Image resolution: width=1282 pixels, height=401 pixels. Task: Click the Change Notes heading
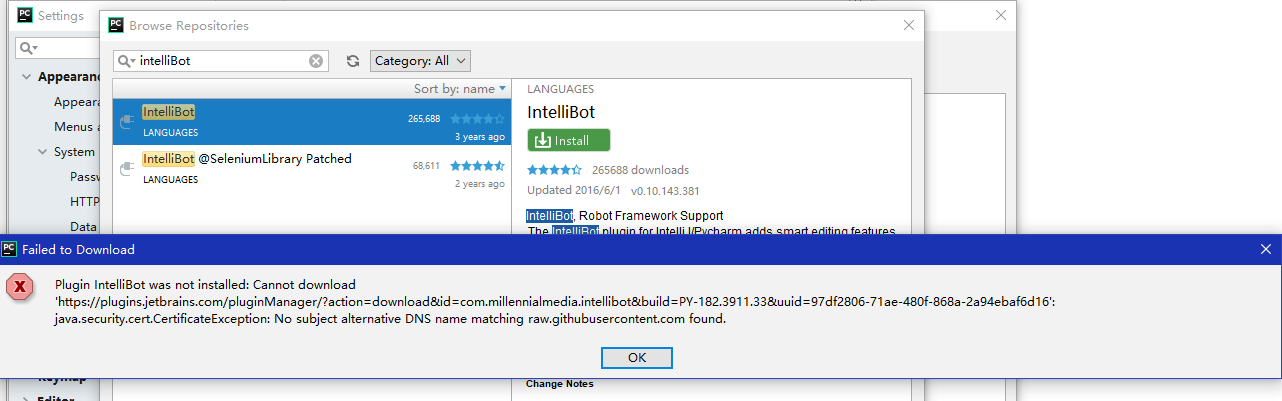pos(559,384)
